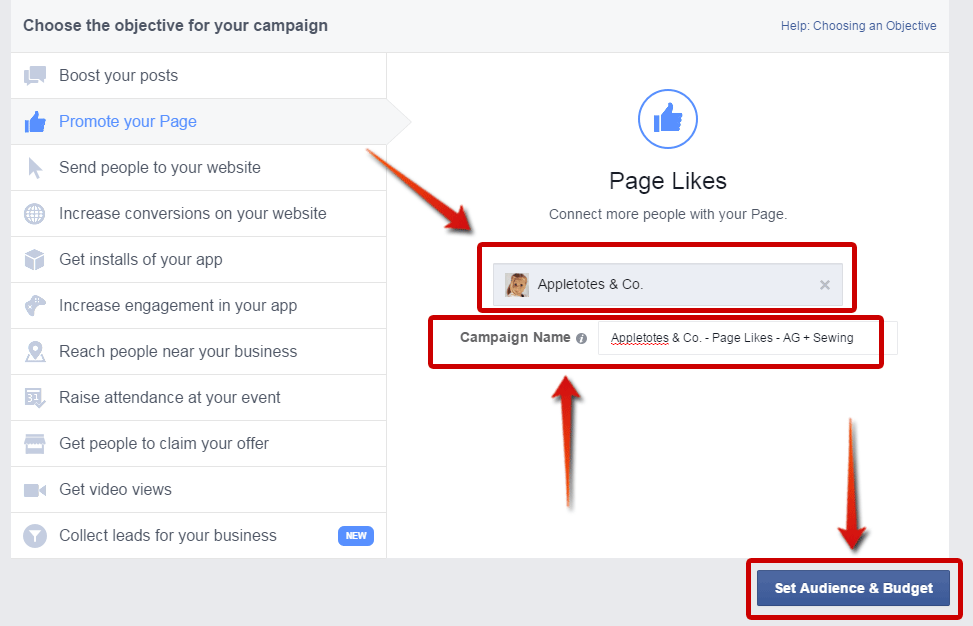Select the calendar icon for event attendance
Image resolution: width=973 pixels, height=626 pixels.
34,397
